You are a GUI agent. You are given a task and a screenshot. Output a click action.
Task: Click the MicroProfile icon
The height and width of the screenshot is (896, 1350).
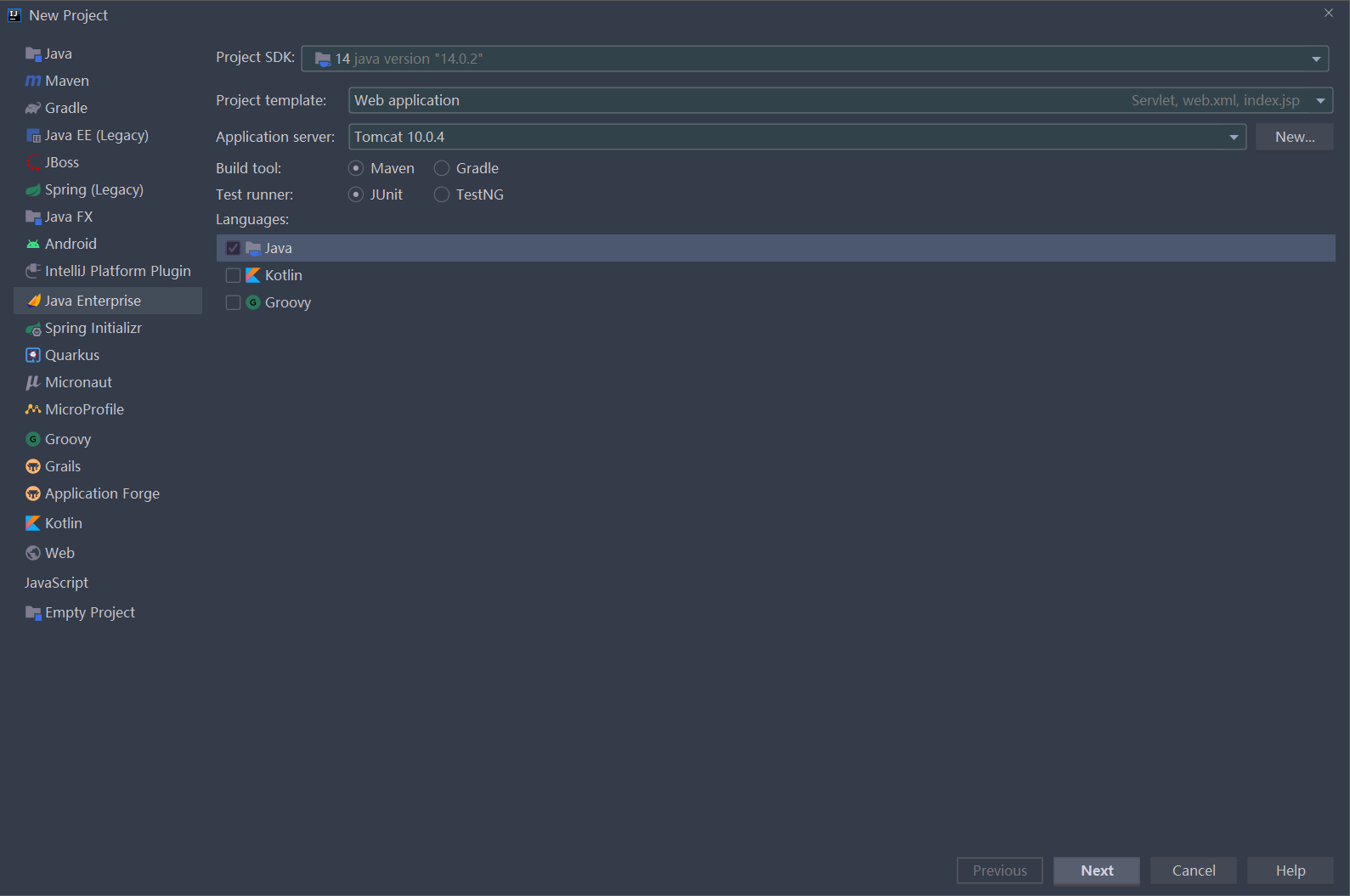[33, 409]
